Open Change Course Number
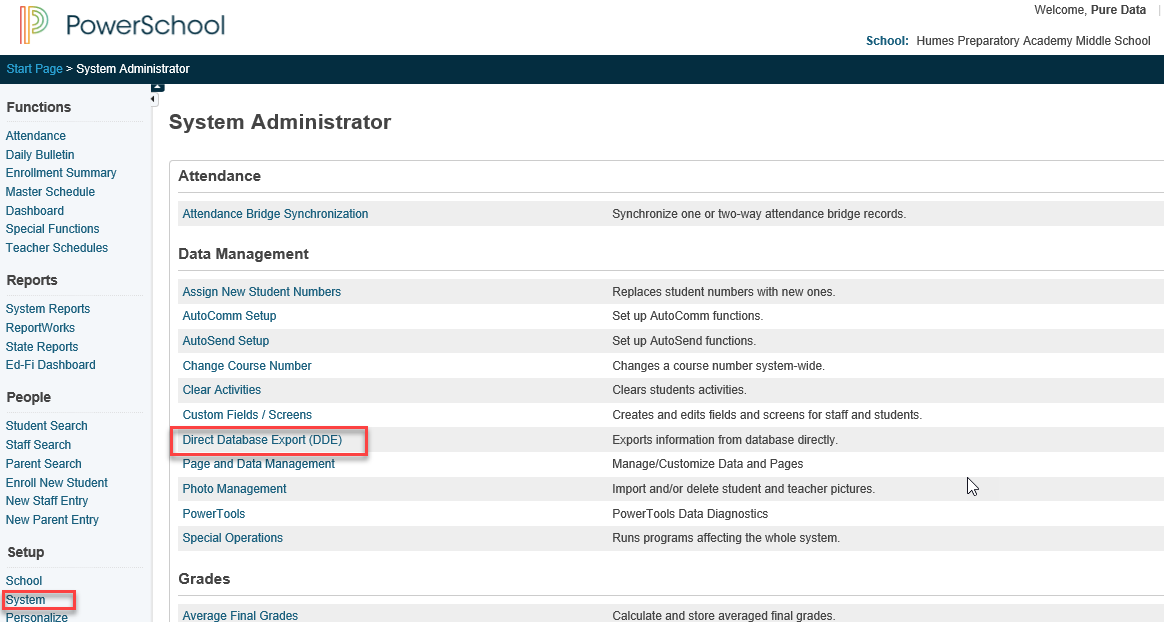Viewport: 1164px width, 622px height. [x=246, y=365]
